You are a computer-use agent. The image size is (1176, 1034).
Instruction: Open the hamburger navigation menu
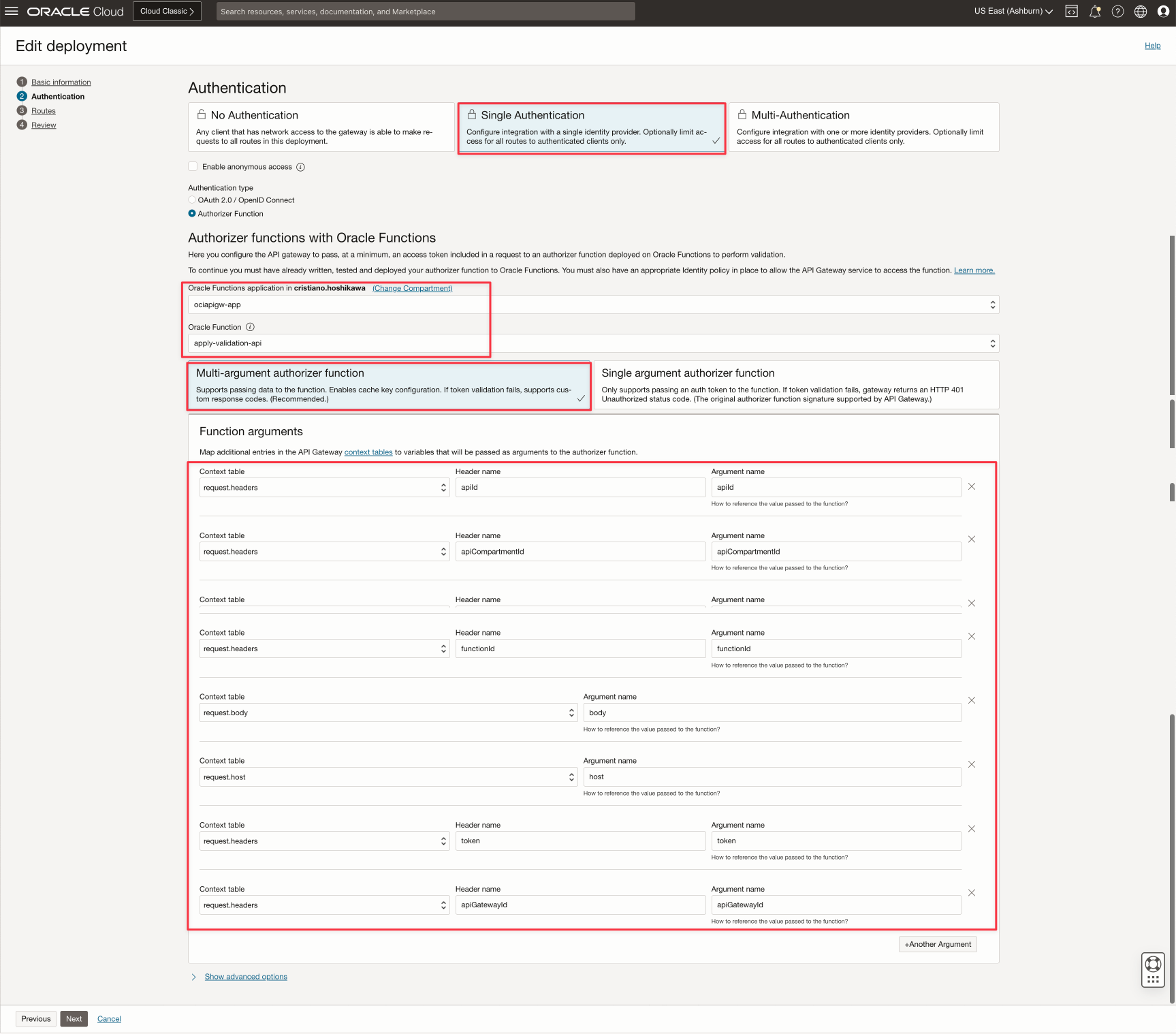click(x=12, y=12)
